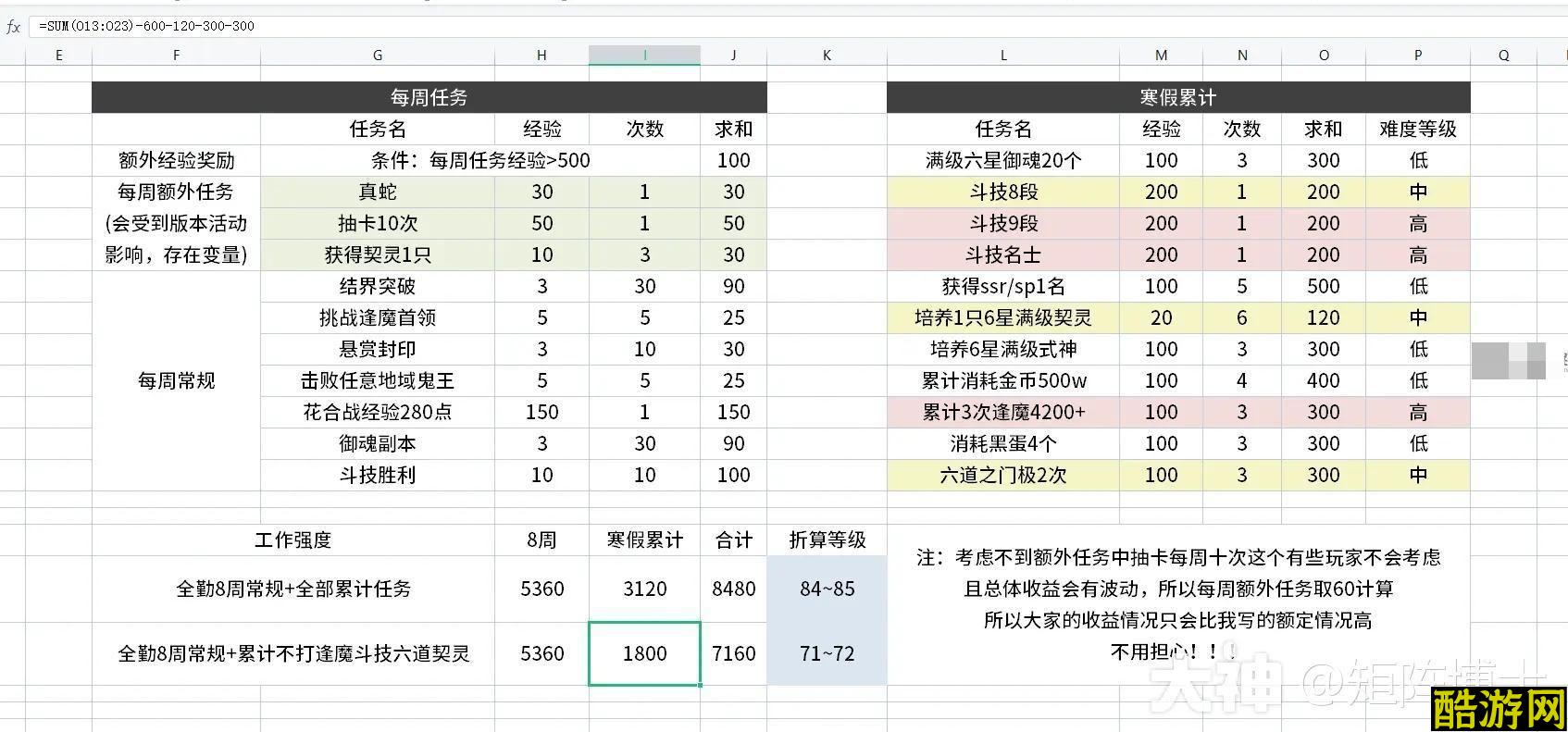Screen dimensions: 1568x732
Task: Select the 合计 header cell
Action: click(x=733, y=540)
